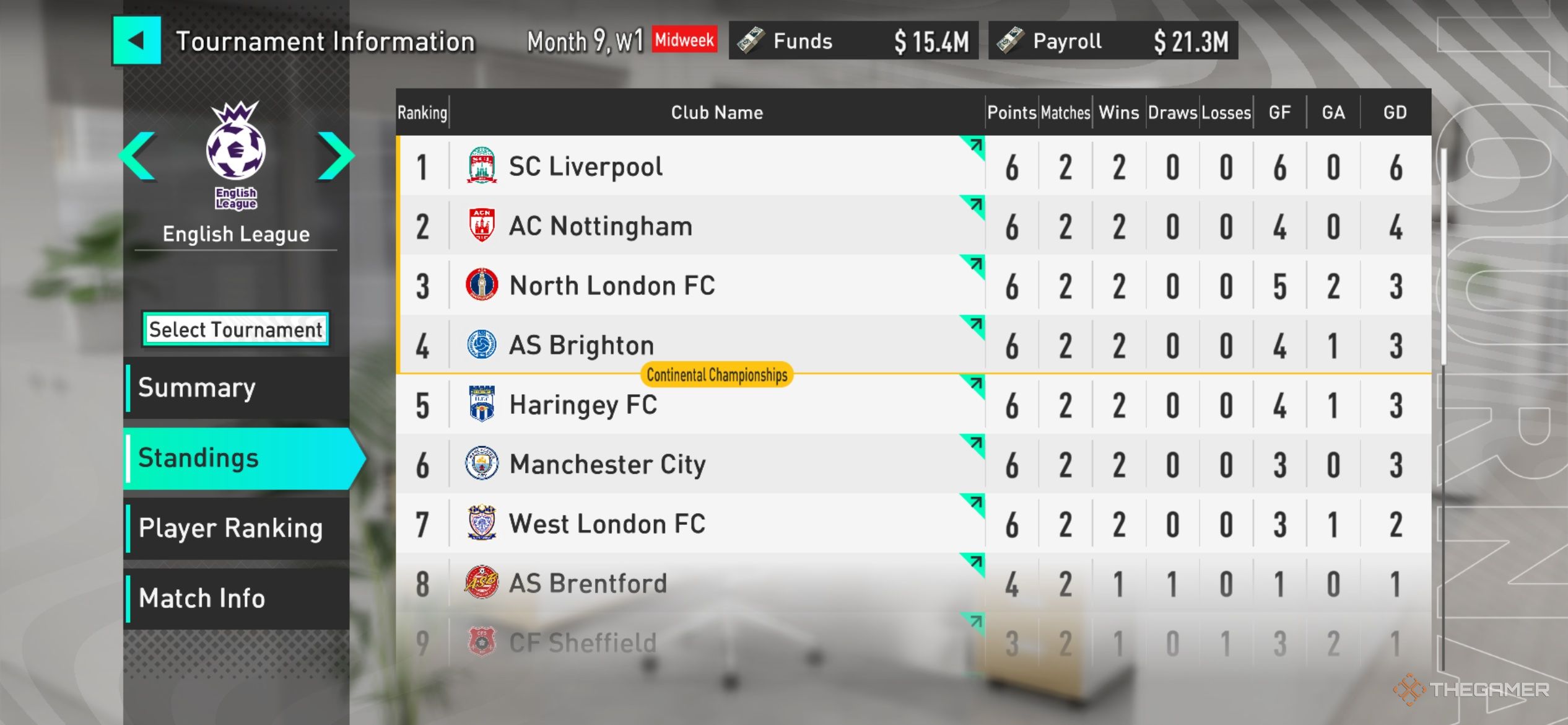Click the back arrow button

[136, 41]
